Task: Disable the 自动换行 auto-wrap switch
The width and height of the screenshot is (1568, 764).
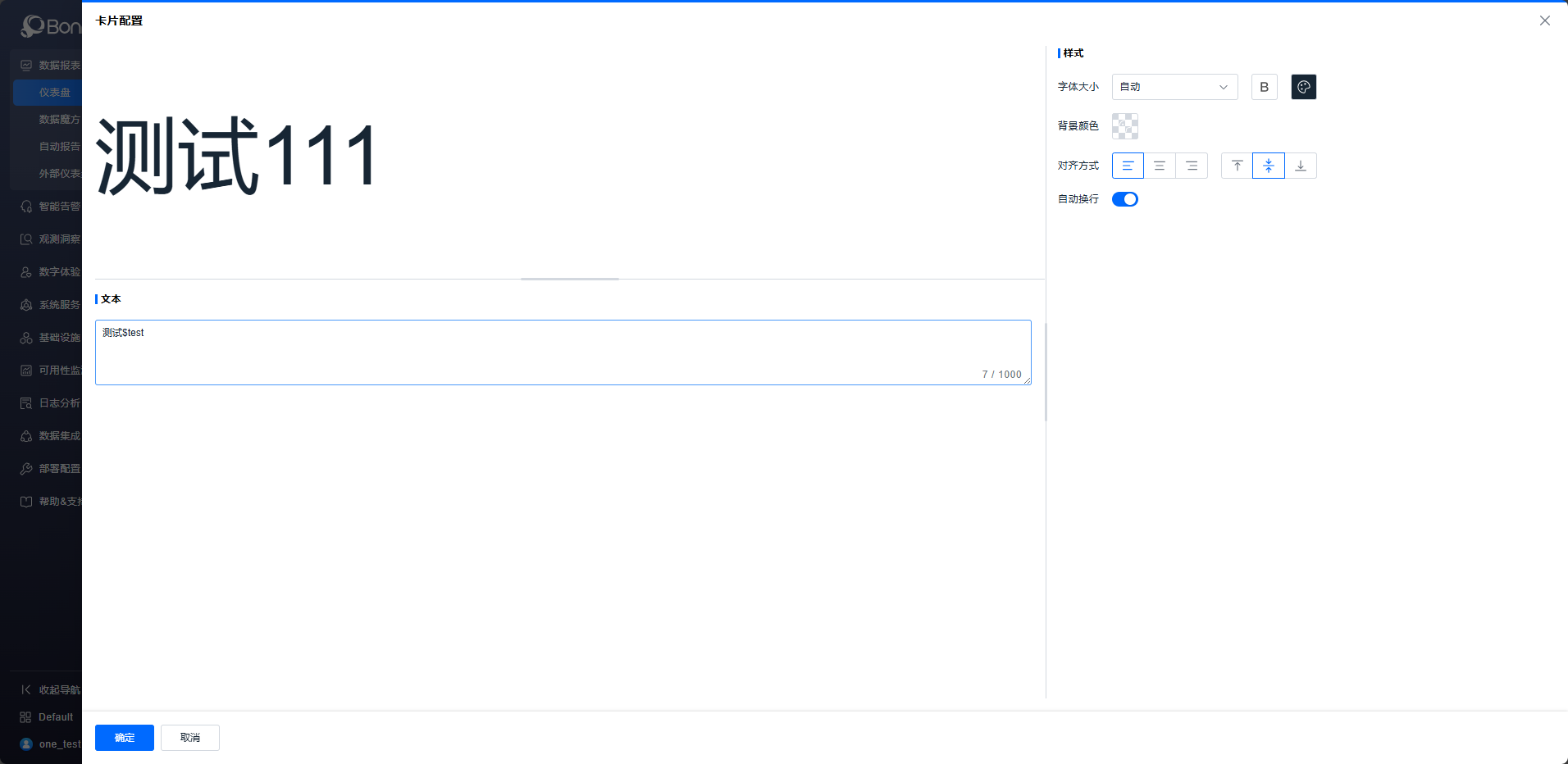Action: click(x=1124, y=199)
